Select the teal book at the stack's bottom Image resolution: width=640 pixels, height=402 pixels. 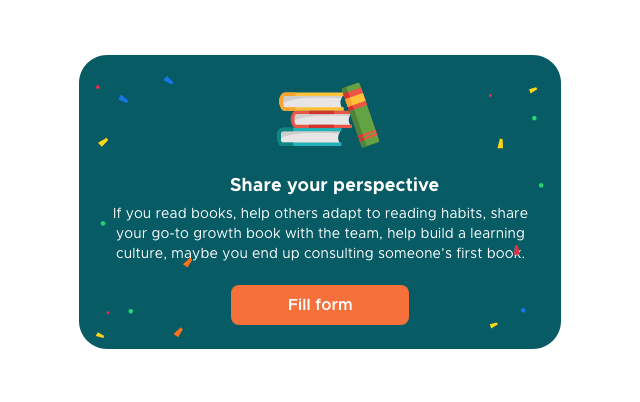tap(309, 137)
